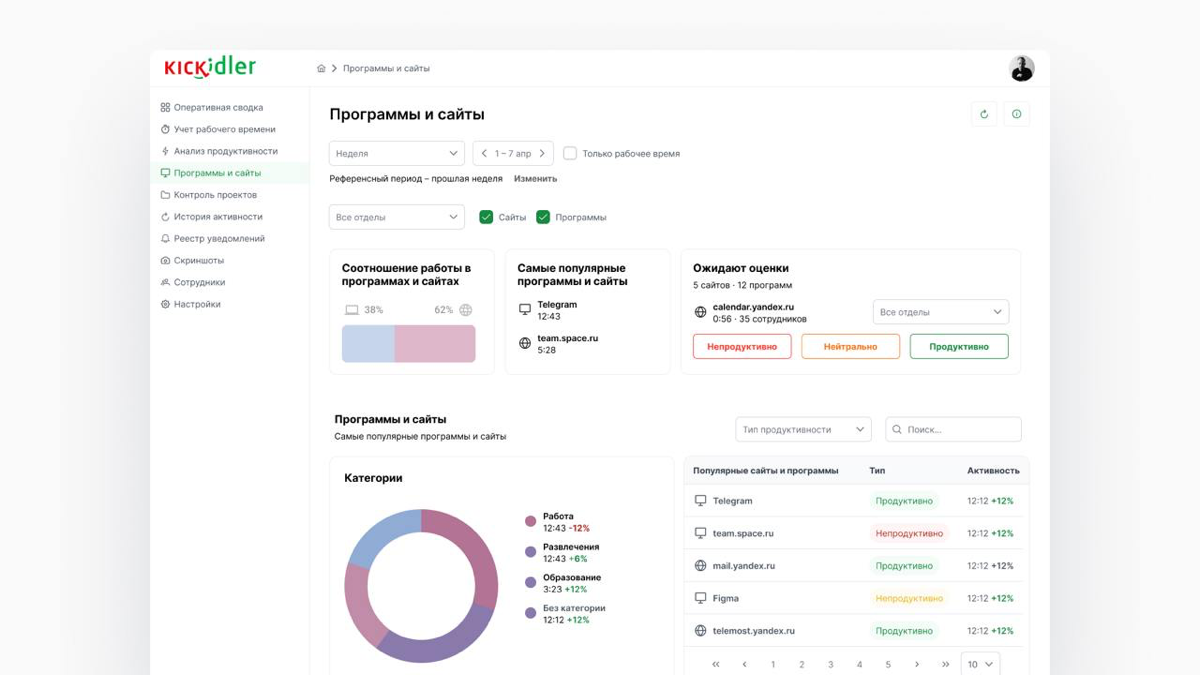This screenshot has width=1200, height=675.
Task: Mark calendar.yandex.ru as Нейтрально
Action: [850, 346]
